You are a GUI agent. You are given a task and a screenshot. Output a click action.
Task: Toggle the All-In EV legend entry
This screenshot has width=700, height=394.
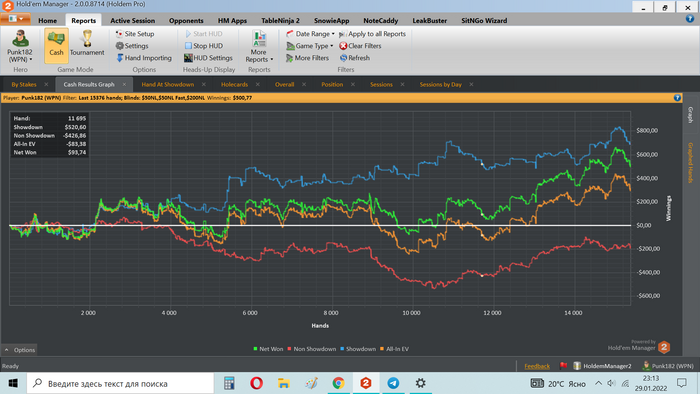[x=394, y=349]
